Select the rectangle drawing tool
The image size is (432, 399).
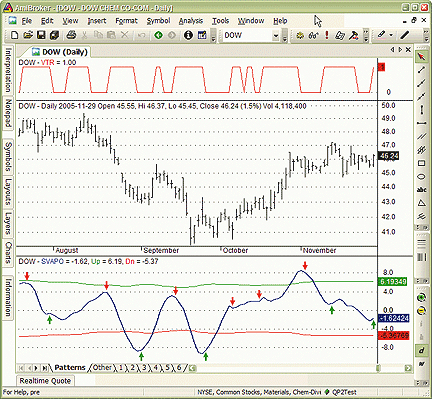point(421,163)
